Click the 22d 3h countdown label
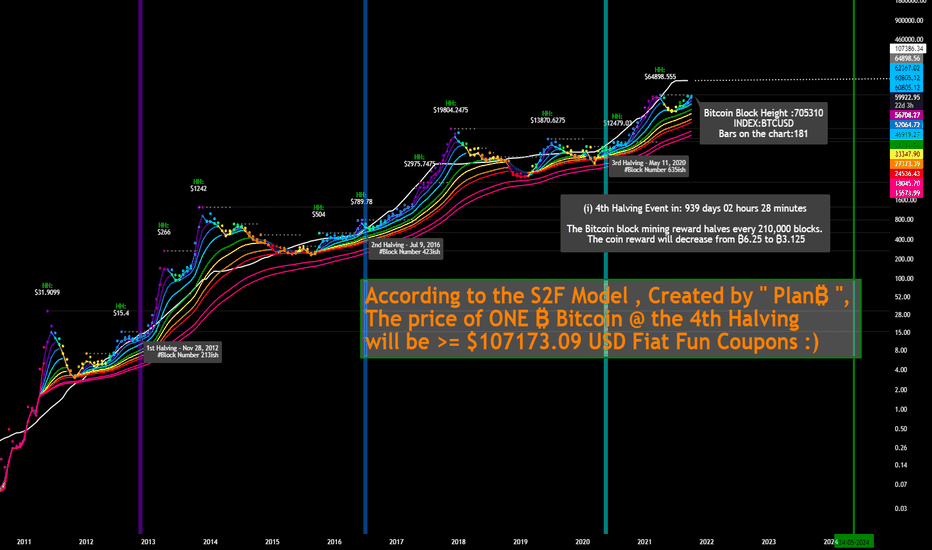 (x=907, y=105)
